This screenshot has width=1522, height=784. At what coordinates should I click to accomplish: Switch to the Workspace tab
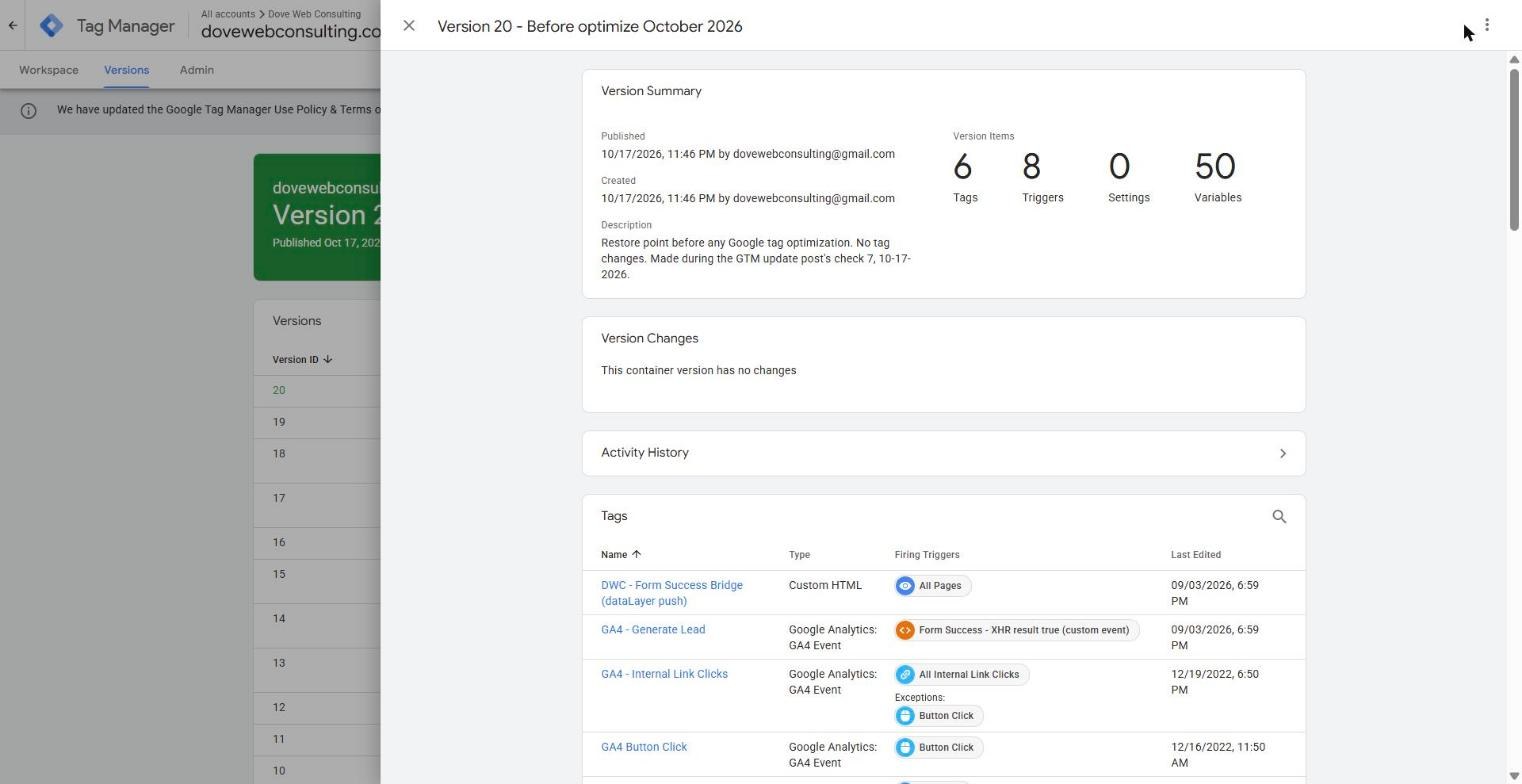[x=49, y=70]
